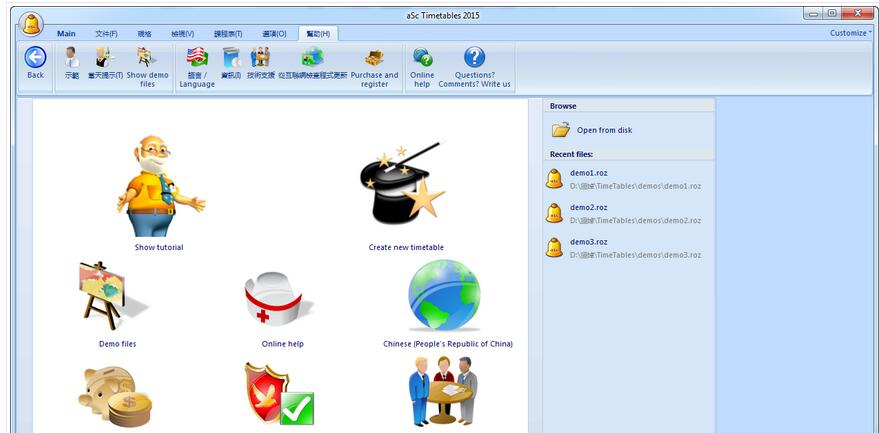This screenshot has height=433, width=879.
Task: Click the bell icon beside demo2.roz
Action: [x=554, y=213]
